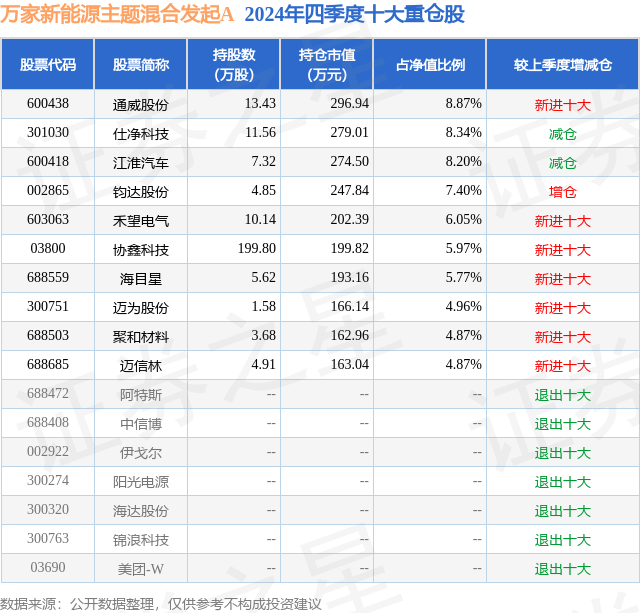Viewport: 640px width, 613px height.
Task: Select stock name 江淮汽车
Action: tap(141, 163)
